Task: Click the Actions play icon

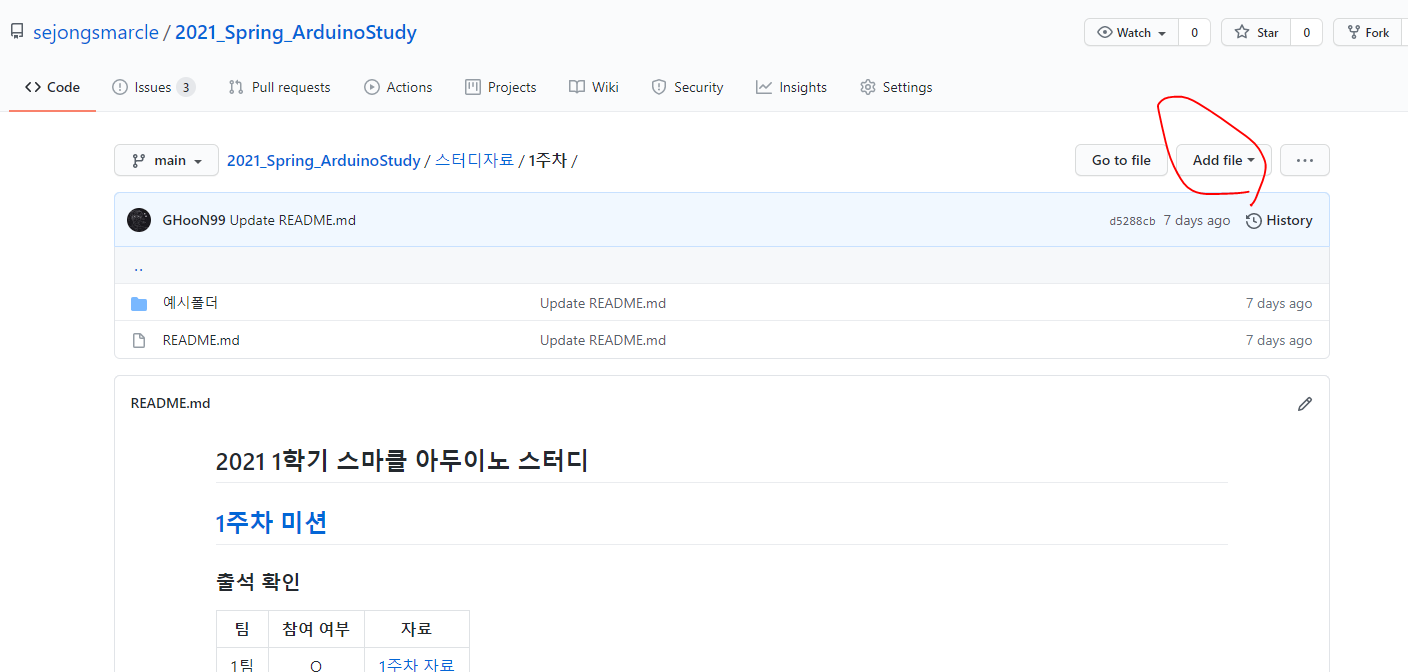Action: (372, 87)
